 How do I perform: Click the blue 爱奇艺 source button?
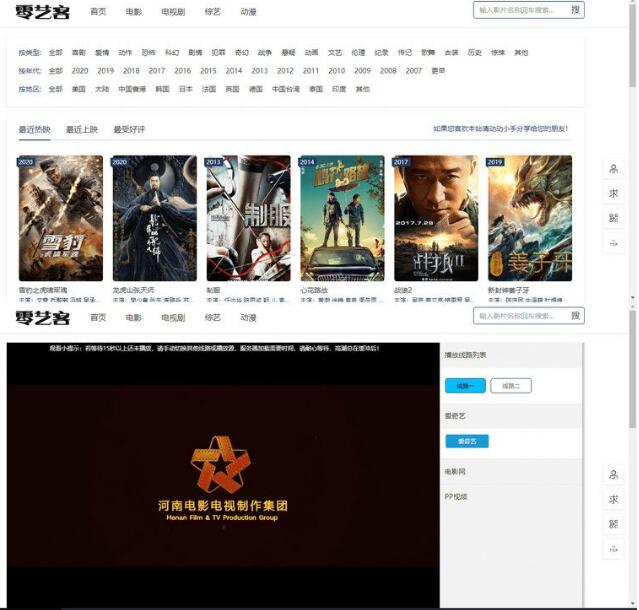[x=467, y=441]
